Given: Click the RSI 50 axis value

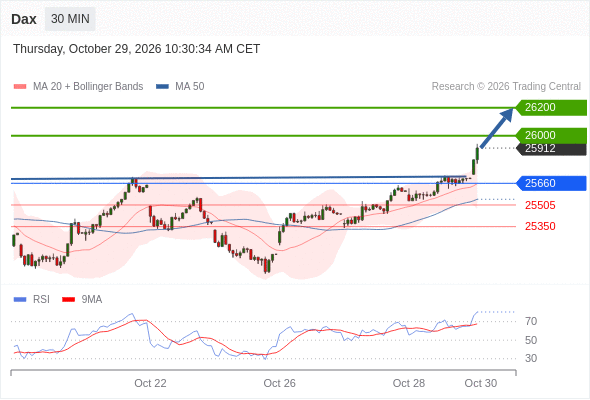Looking at the screenshot, I should pos(531,340).
